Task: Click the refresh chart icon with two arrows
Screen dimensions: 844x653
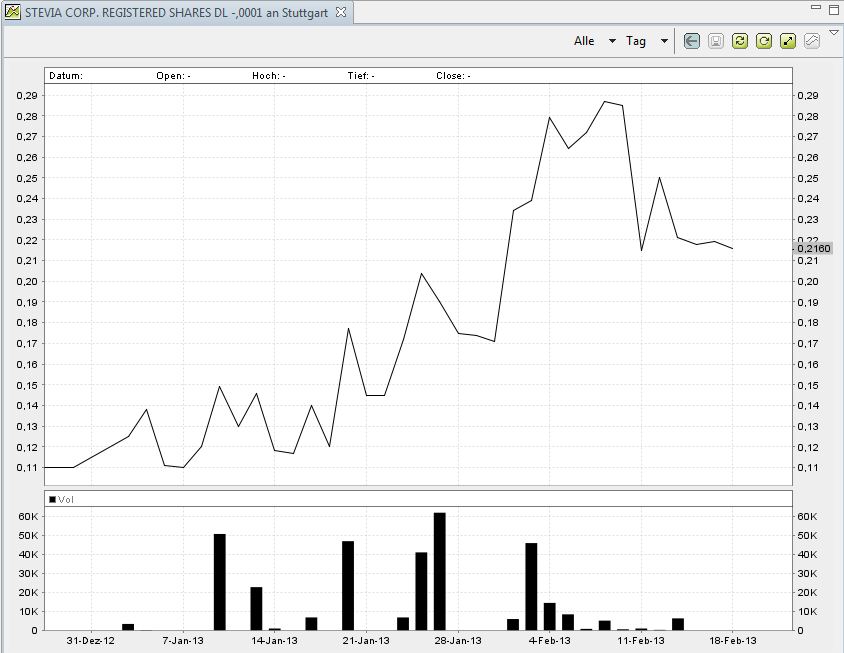Action: point(739,41)
